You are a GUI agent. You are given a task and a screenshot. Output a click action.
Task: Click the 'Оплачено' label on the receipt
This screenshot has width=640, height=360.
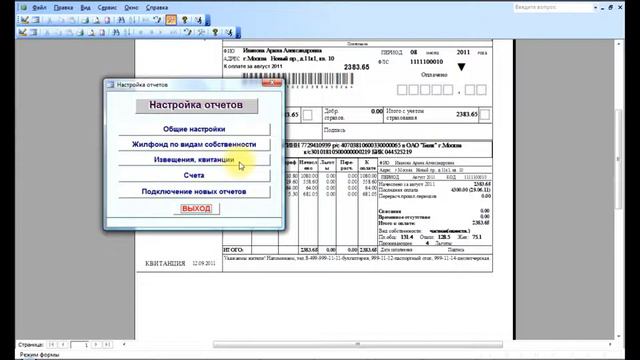434,75
